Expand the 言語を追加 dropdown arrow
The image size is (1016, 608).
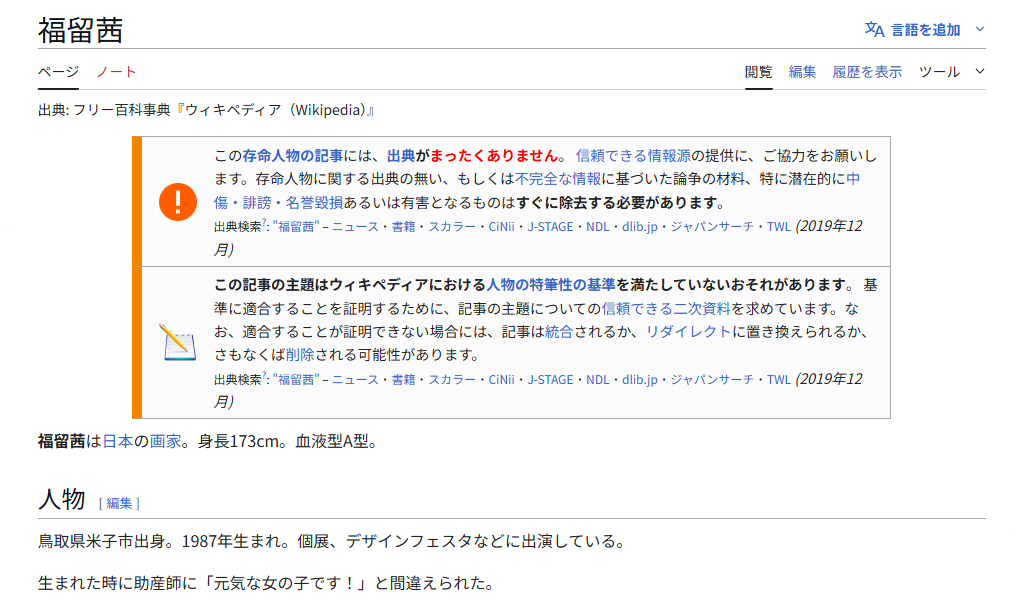(x=979, y=30)
